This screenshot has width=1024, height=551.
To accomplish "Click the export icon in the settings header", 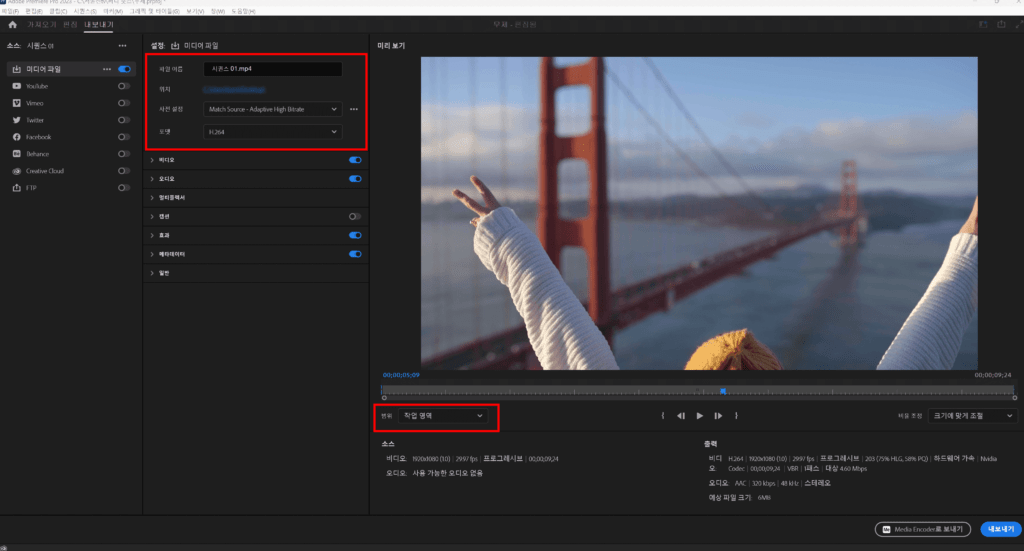I will (175, 46).
